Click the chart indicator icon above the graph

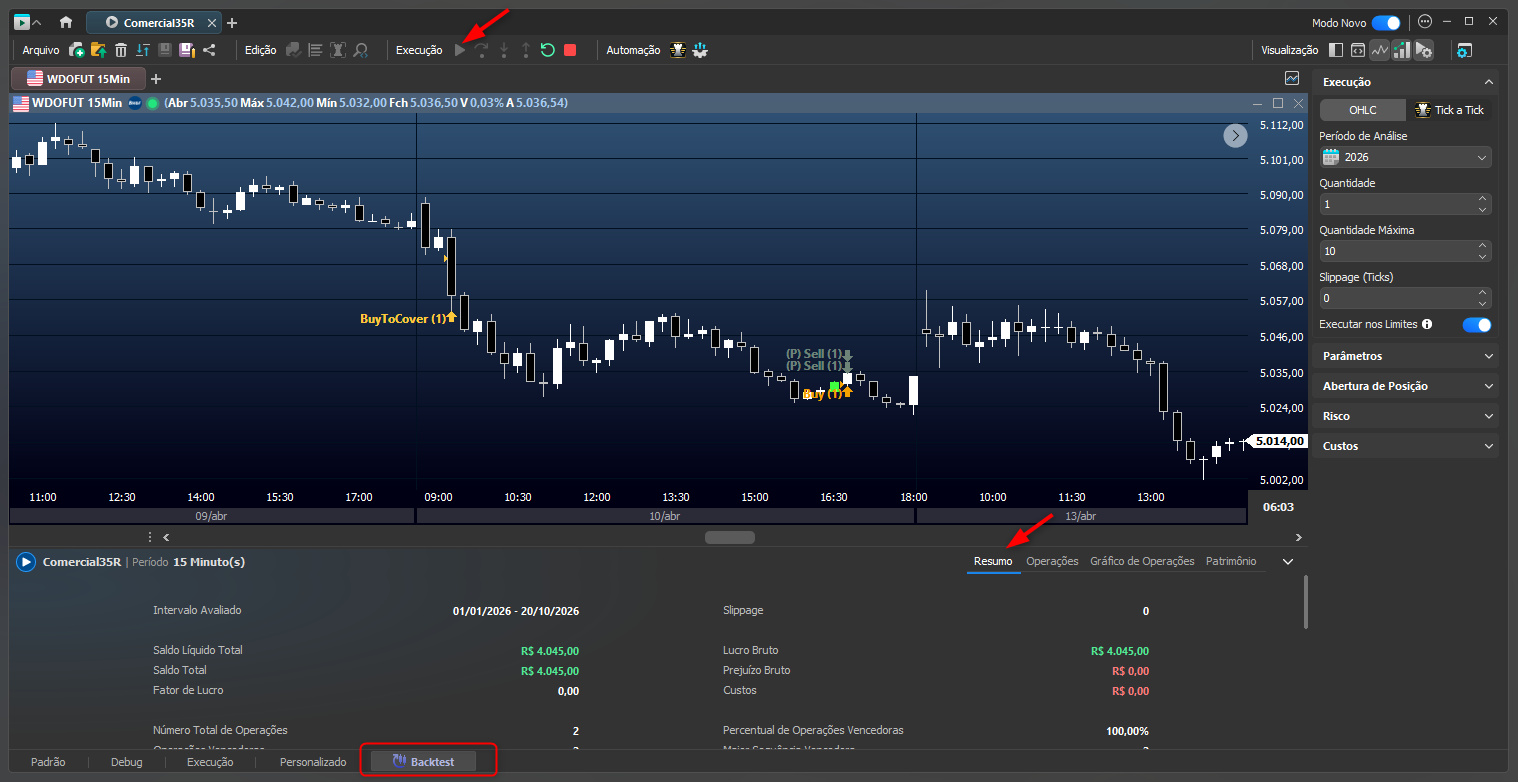tap(1292, 78)
